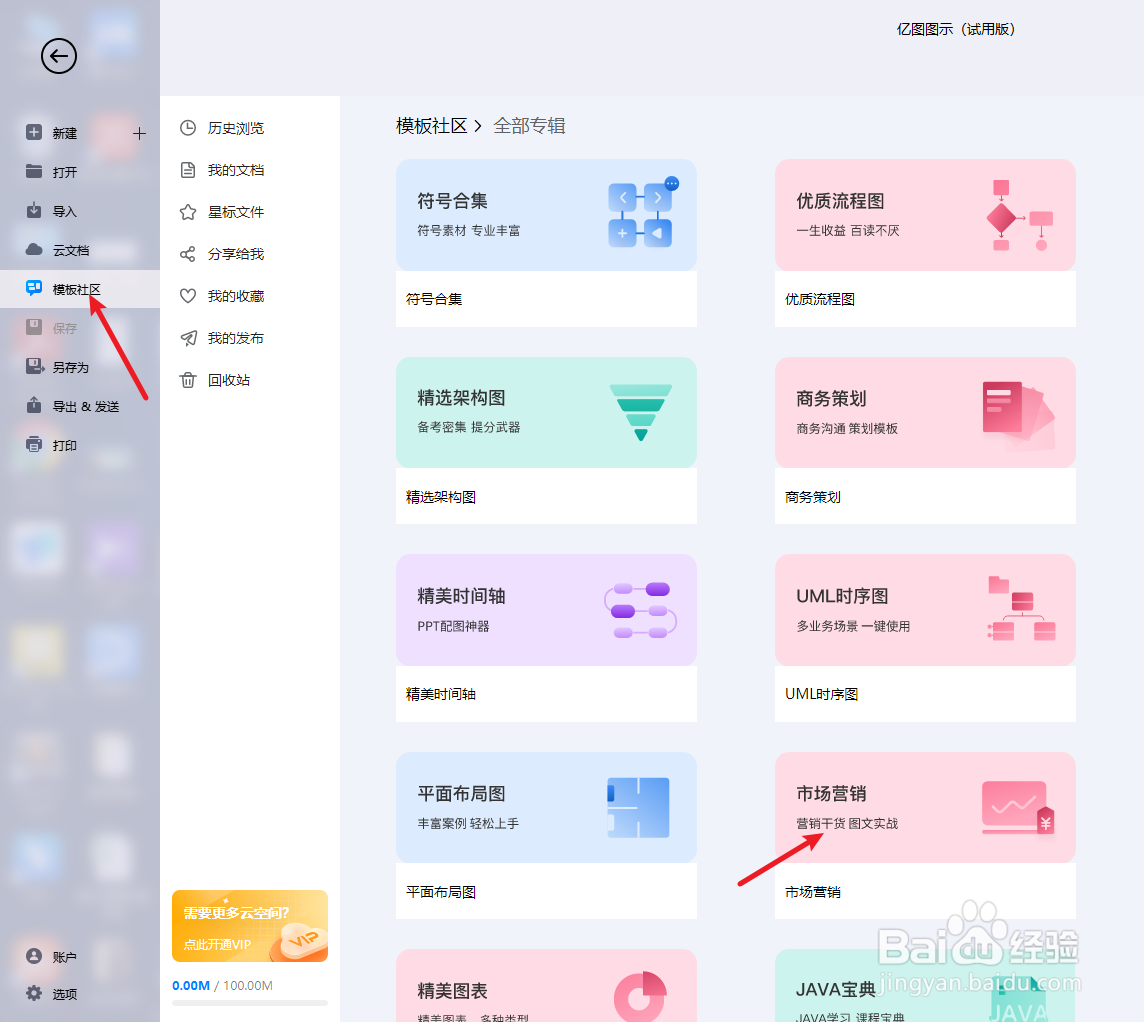Click the 导入 (Import) icon
The width and height of the screenshot is (1144, 1022).
click(x=31, y=210)
